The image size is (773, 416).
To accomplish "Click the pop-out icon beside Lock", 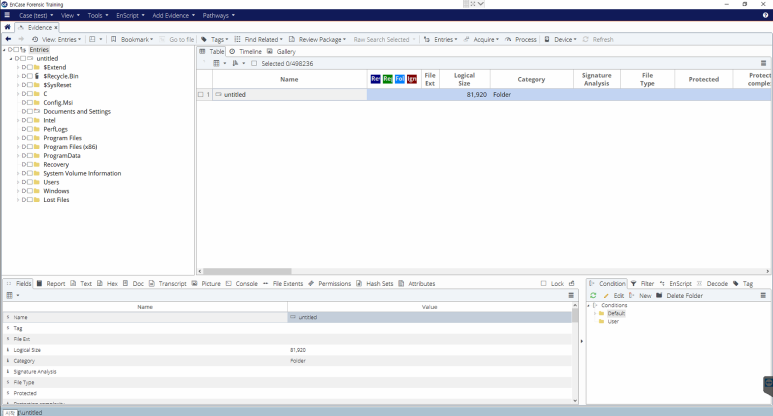I will [x=572, y=283].
